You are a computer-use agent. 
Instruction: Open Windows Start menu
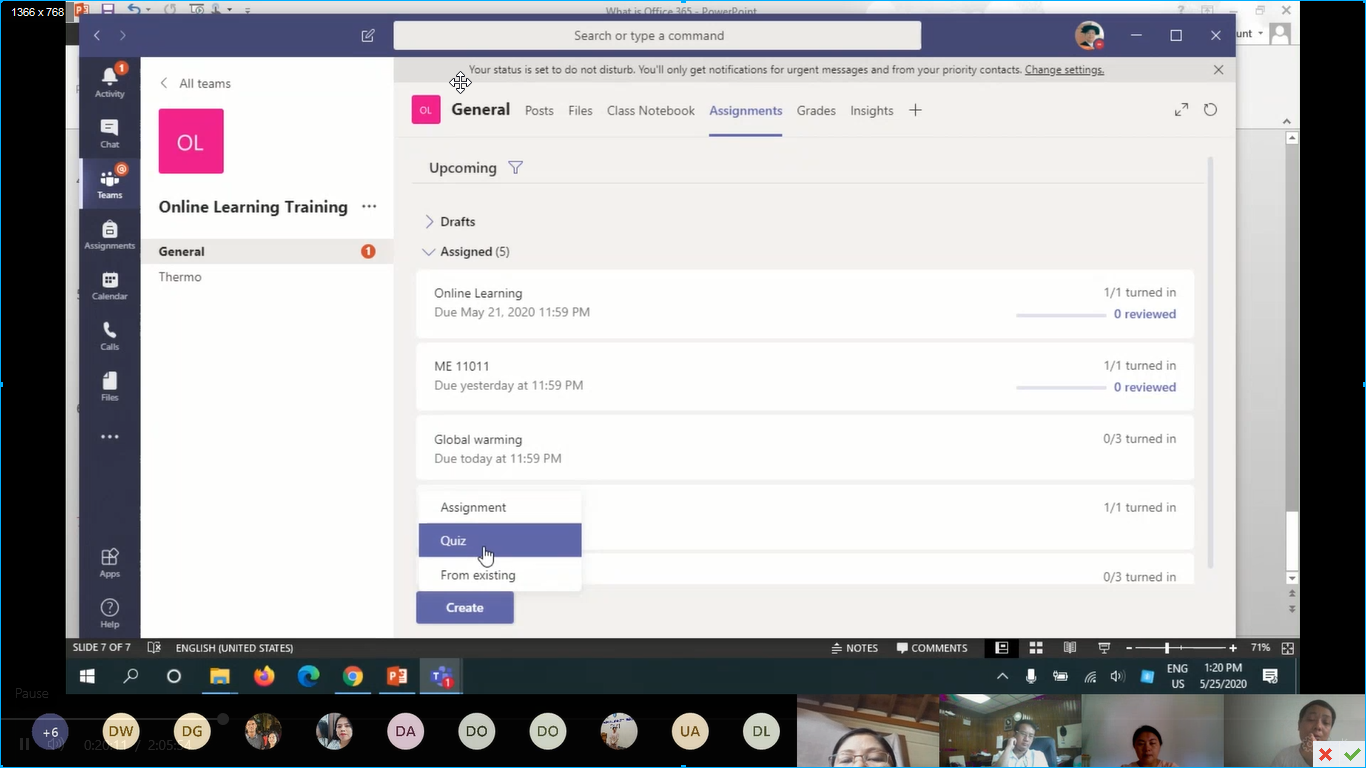pyautogui.click(x=87, y=676)
